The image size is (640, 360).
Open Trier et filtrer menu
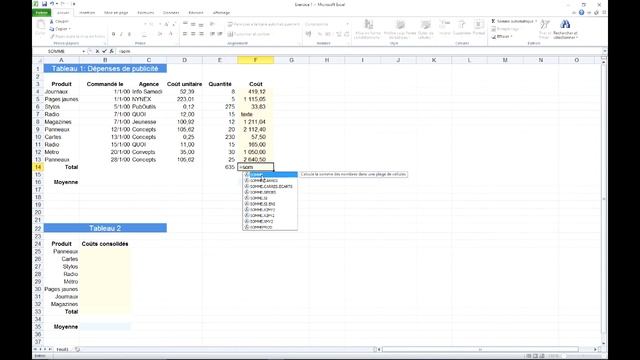click(x=545, y=29)
